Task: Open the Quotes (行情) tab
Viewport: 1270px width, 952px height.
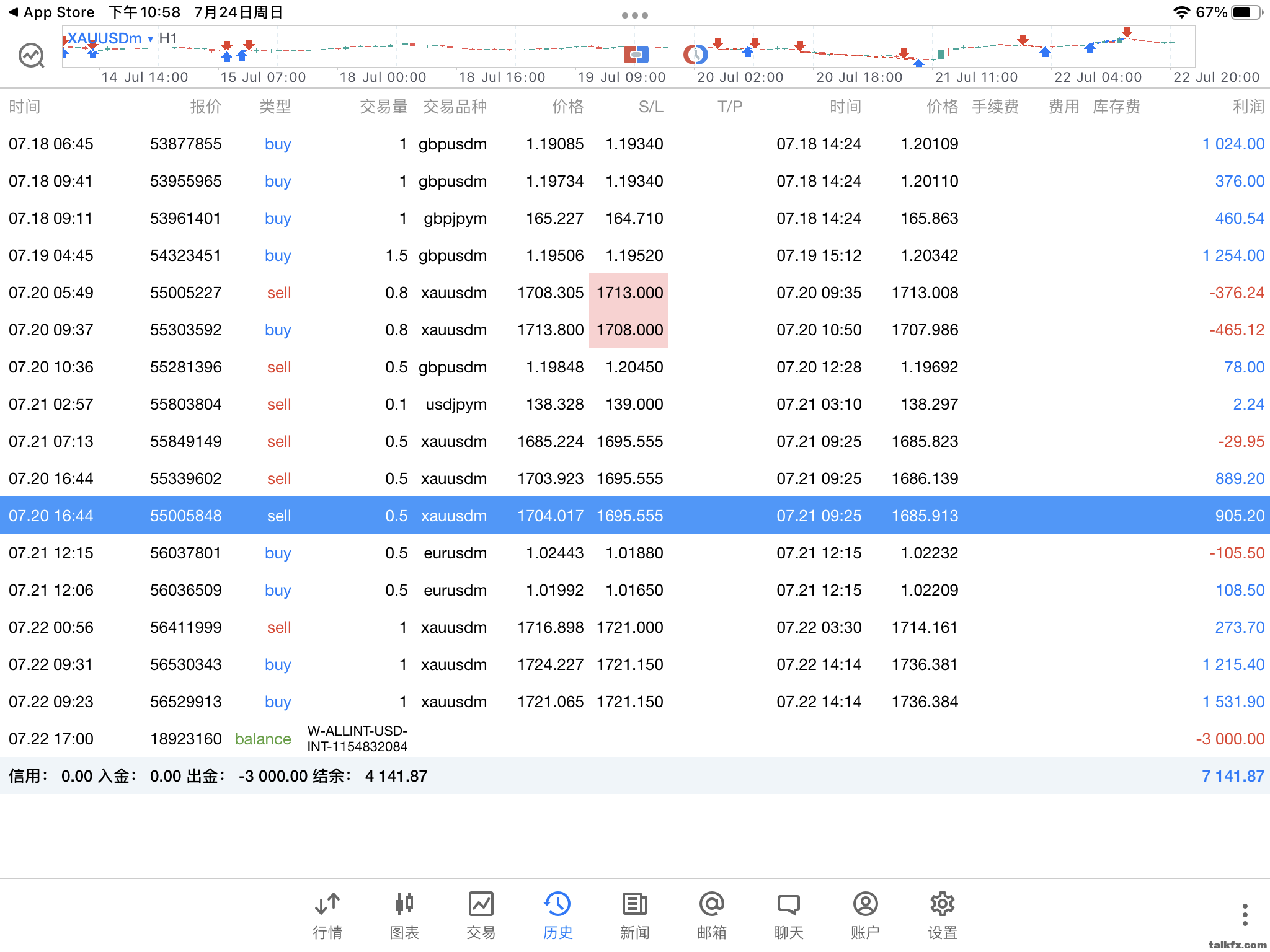Action: (327, 916)
